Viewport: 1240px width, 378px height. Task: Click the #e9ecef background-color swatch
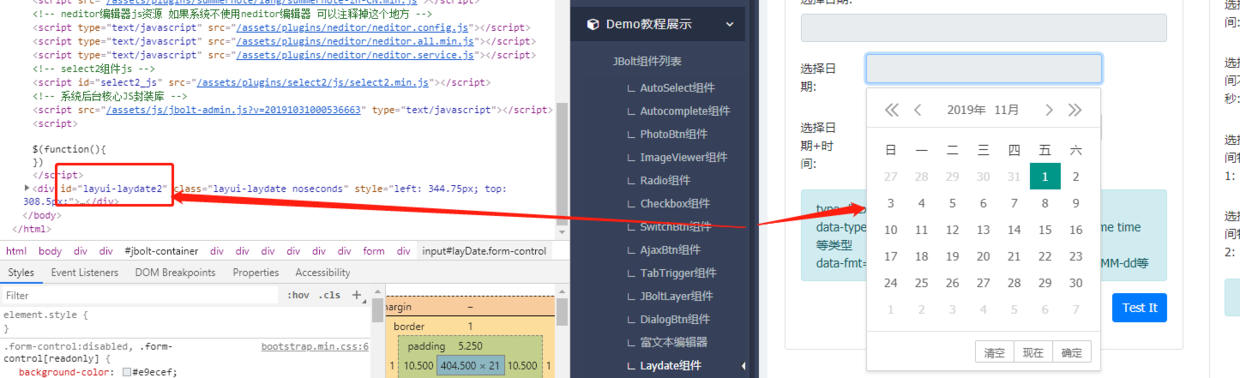click(127, 371)
